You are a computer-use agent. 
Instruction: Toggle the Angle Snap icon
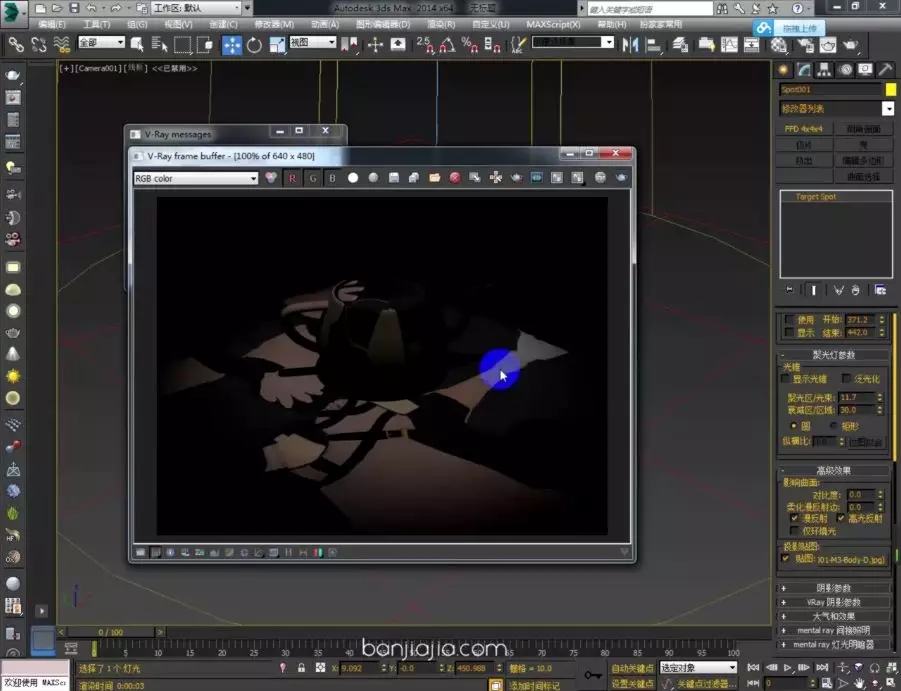pos(447,44)
